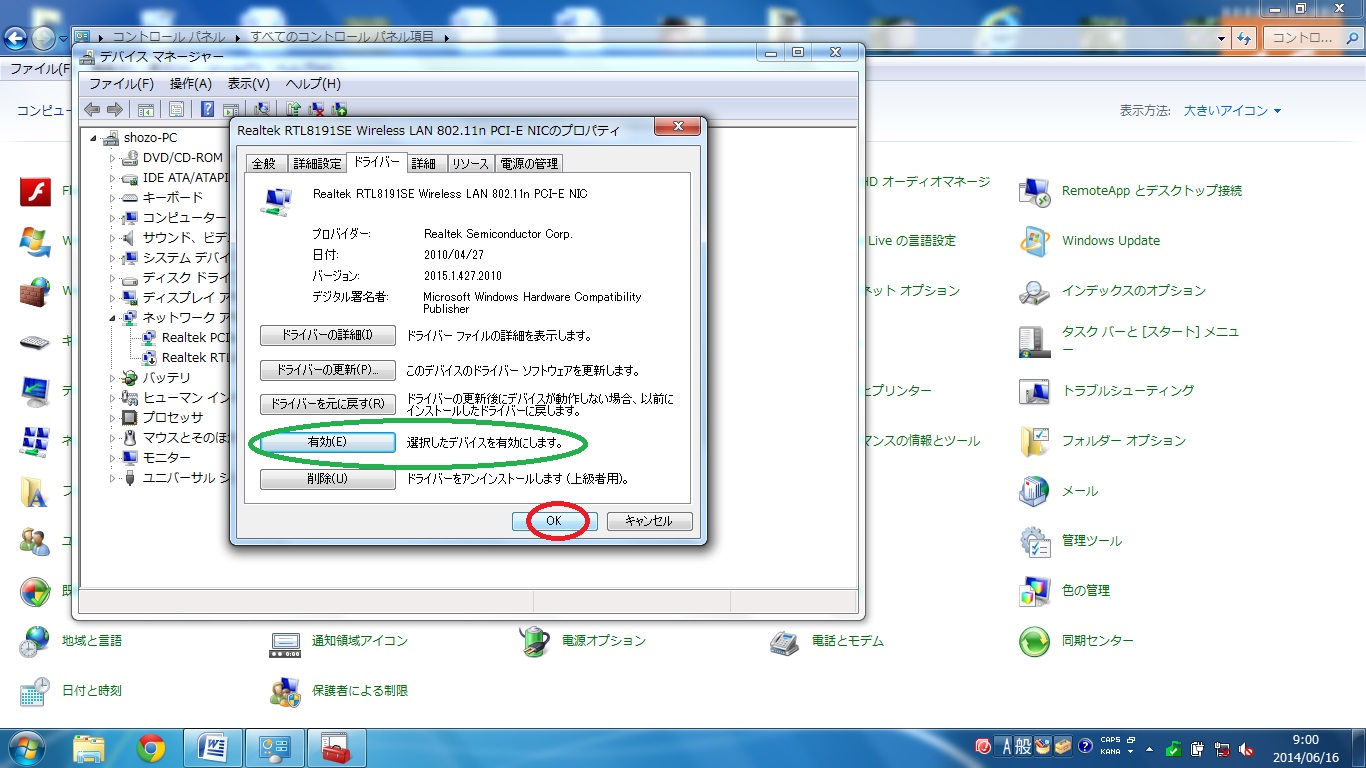Click Scan for hardware changes toolbar icon

pyautogui.click(x=262, y=109)
